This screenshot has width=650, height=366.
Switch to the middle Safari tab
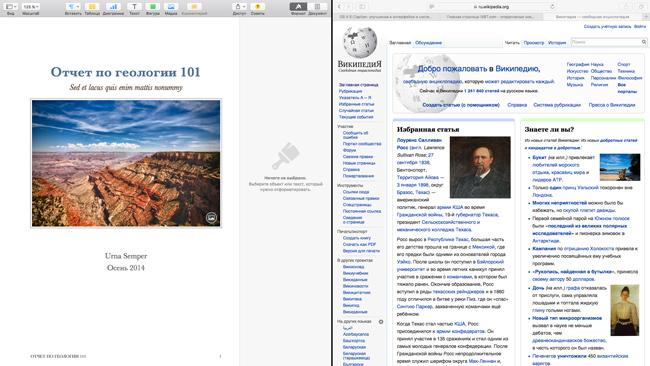(x=490, y=17)
